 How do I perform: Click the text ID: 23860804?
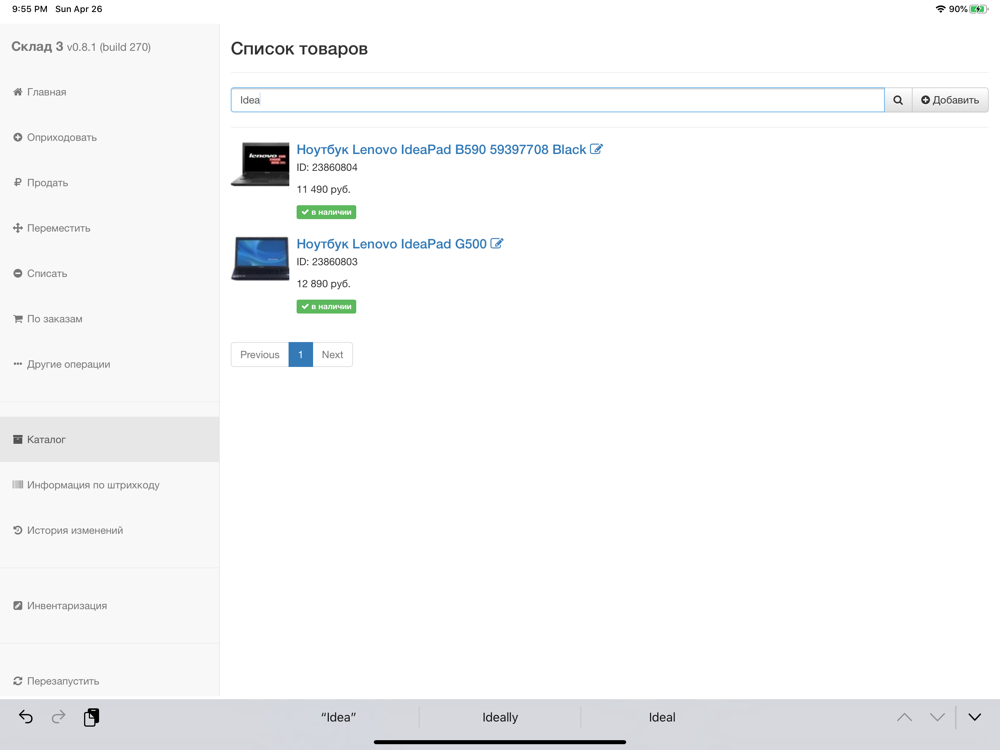point(327,167)
